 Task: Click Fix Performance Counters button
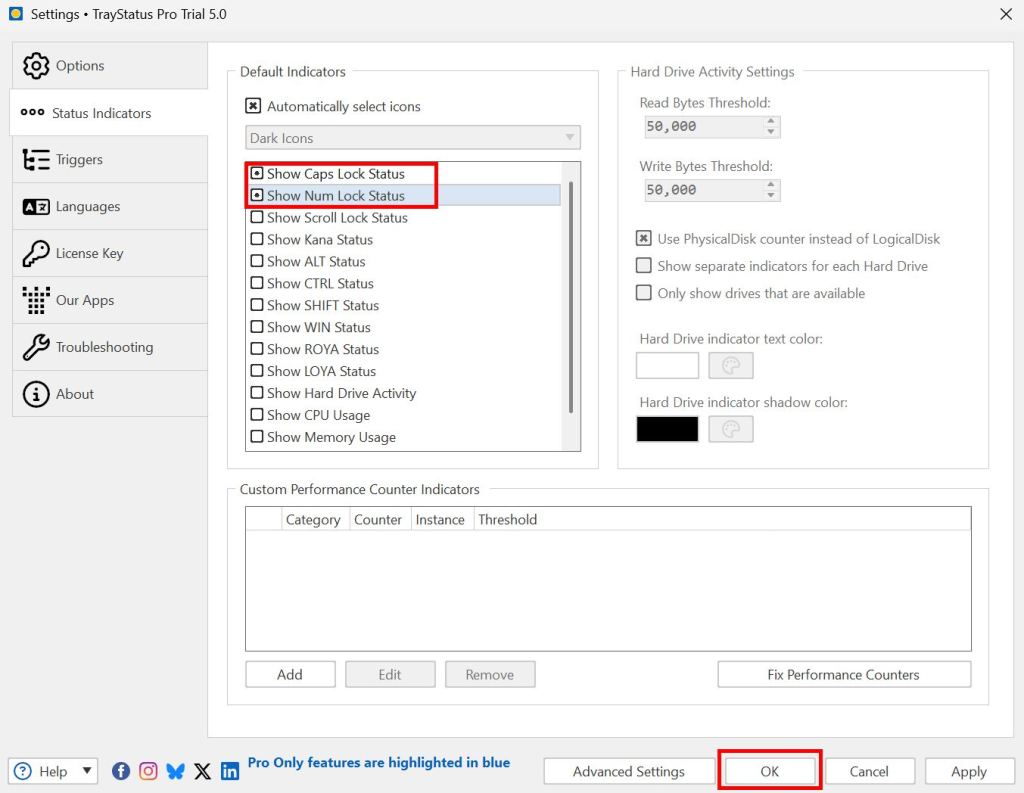tap(844, 674)
